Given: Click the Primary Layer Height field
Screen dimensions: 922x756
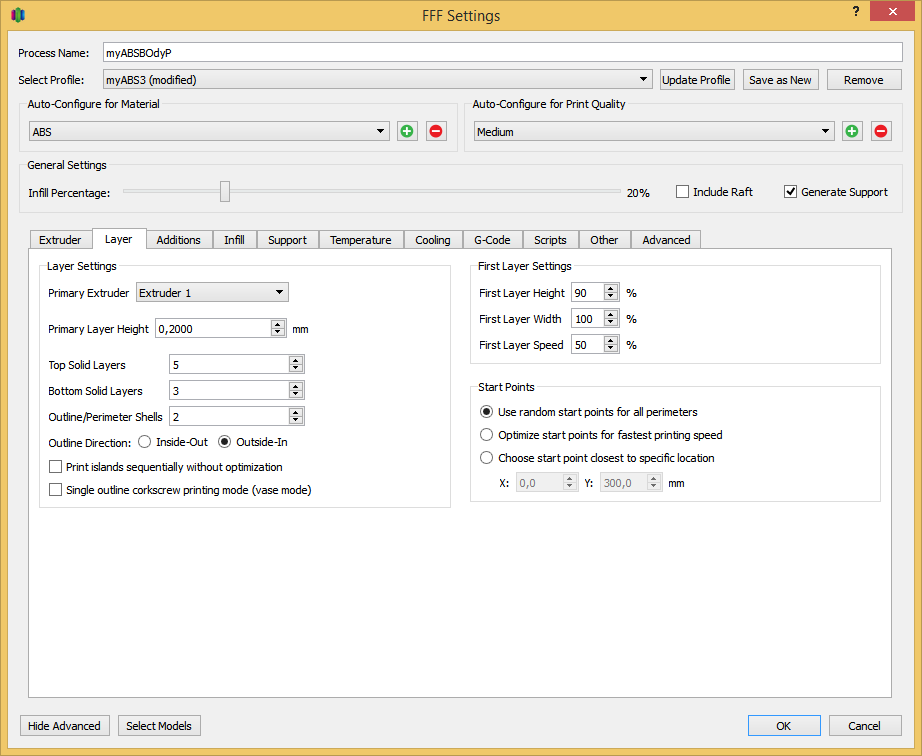Looking at the screenshot, I should point(213,329).
